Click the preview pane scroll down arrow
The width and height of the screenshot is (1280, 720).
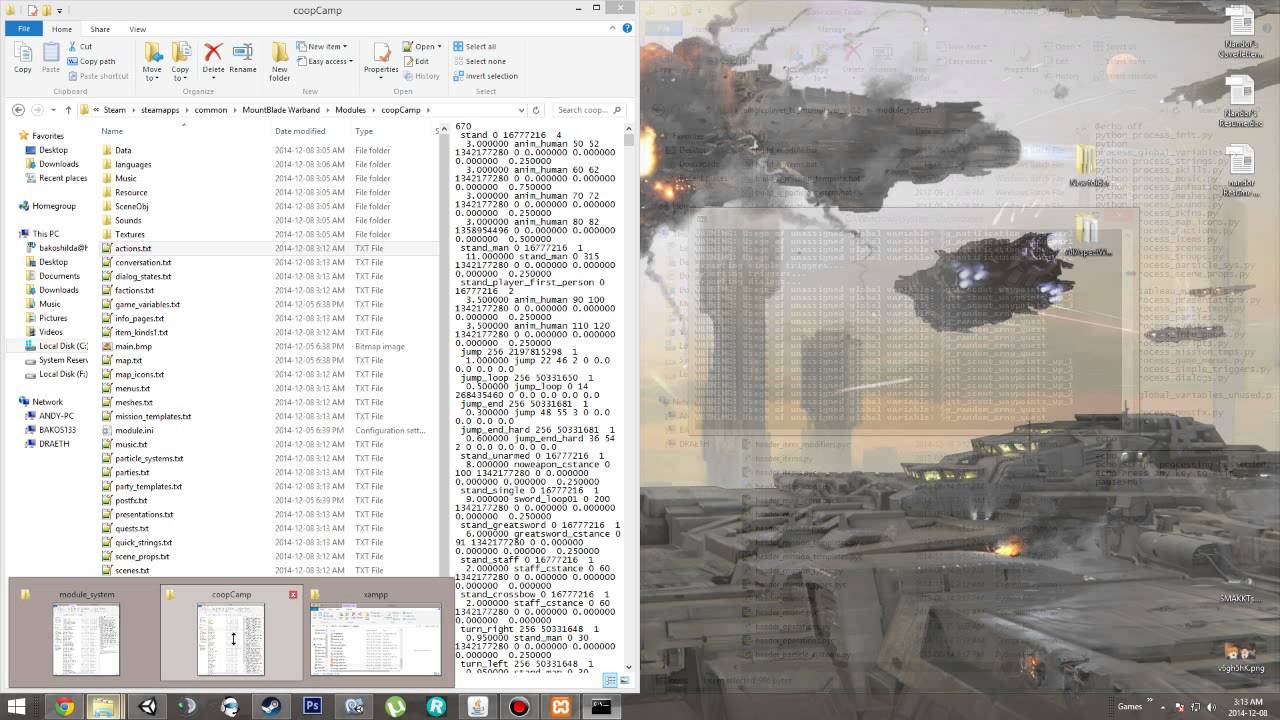pos(629,667)
